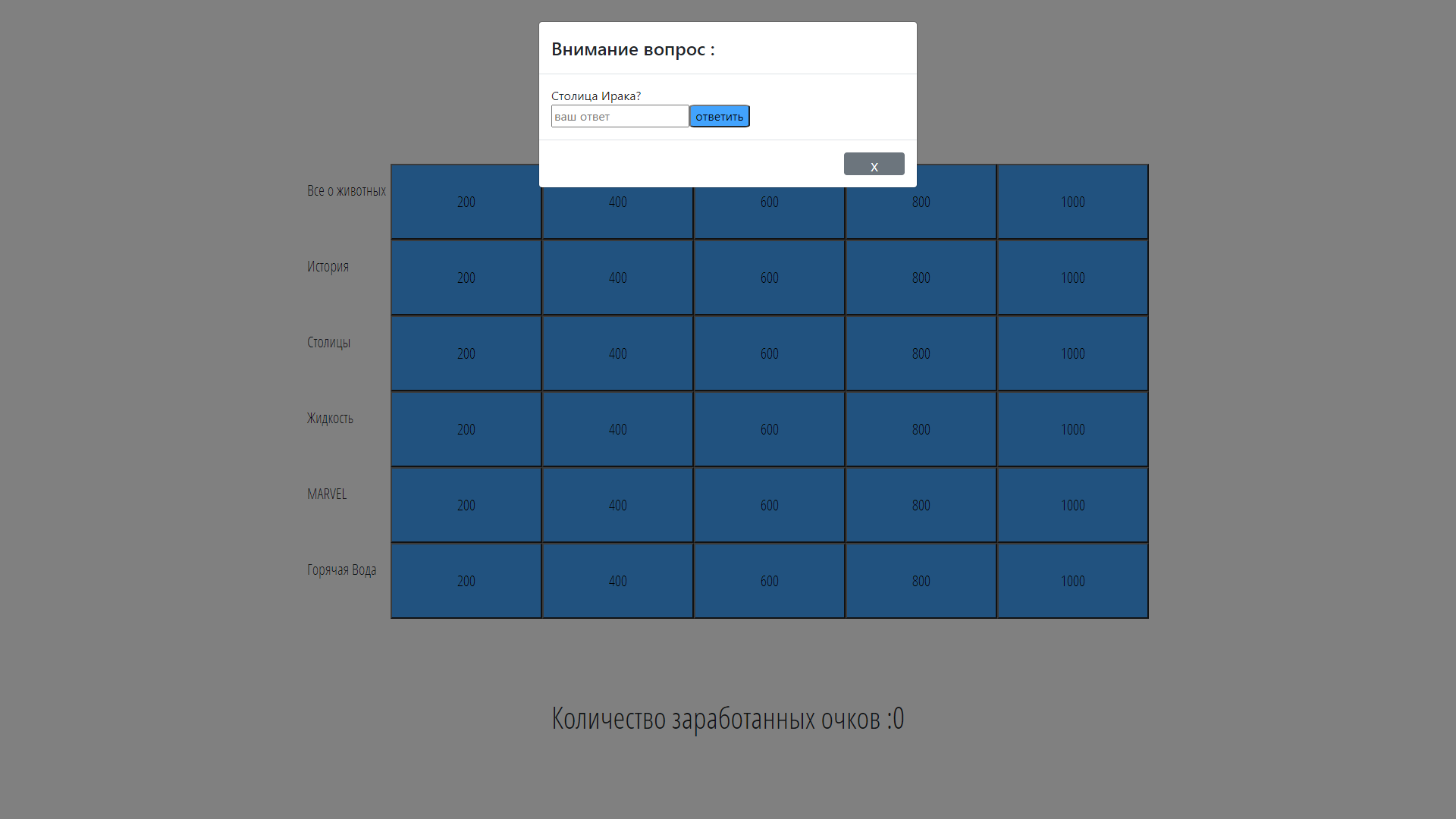The image size is (1456, 819).
Task: Click the 1000 cell in Жидкость row
Action: (1073, 429)
